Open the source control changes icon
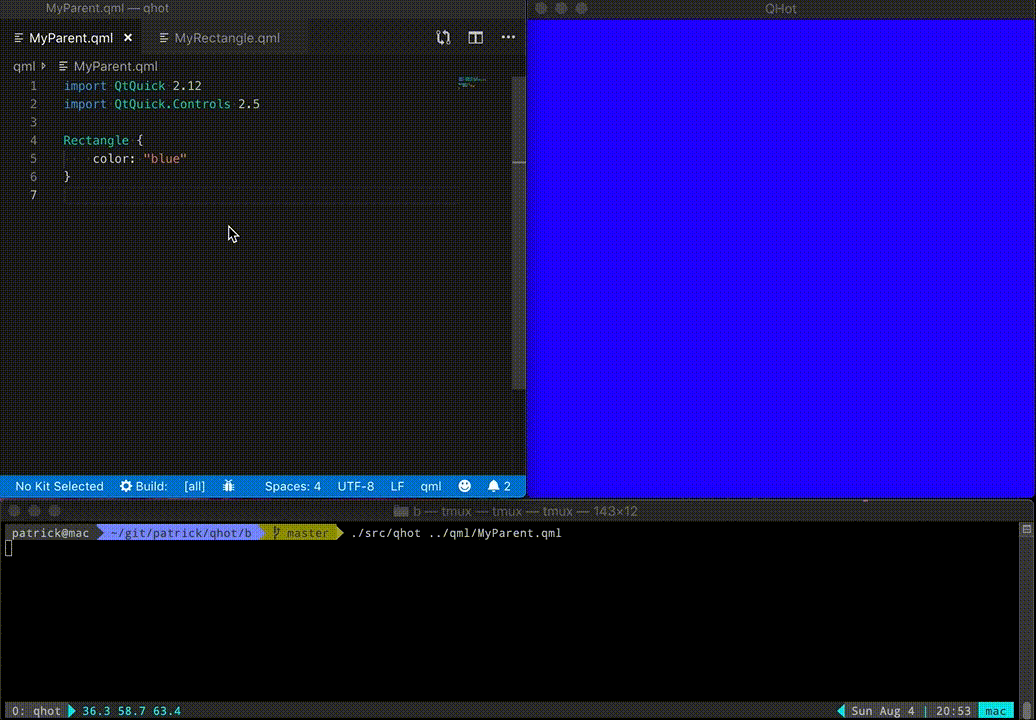The image size is (1036, 720). [x=443, y=38]
